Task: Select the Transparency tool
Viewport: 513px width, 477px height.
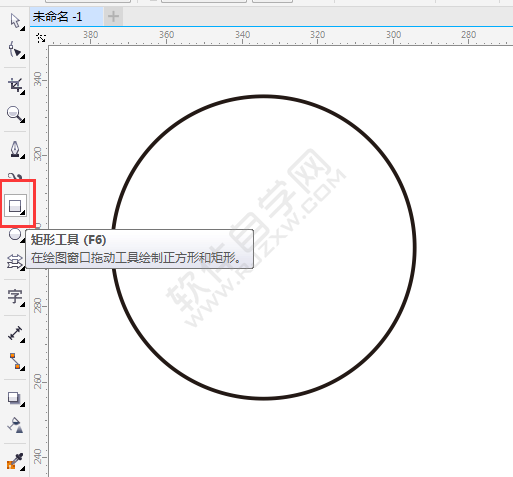Action: (x=15, y=425)
